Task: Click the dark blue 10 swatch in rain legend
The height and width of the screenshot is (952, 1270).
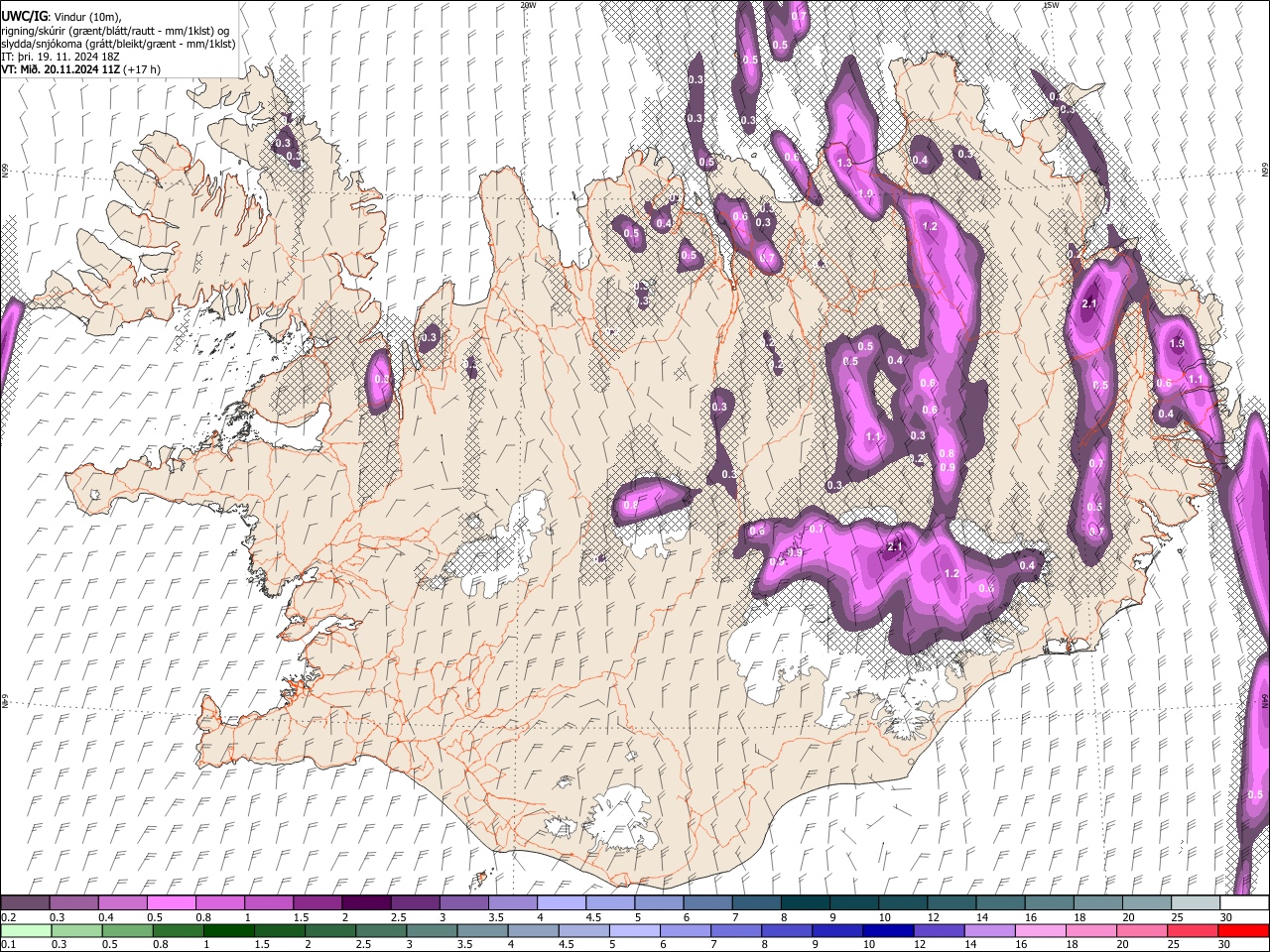Action: coord(887,931)
